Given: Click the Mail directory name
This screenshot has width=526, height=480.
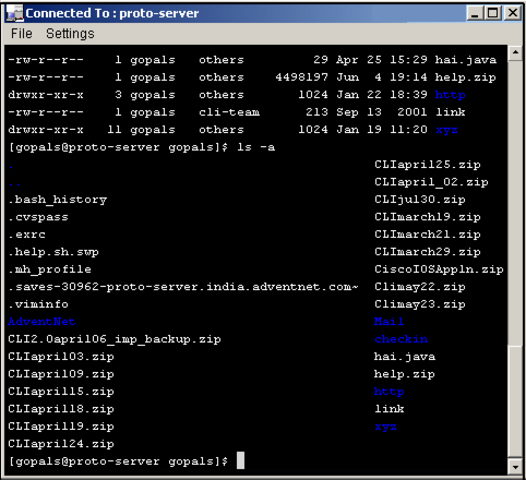Looking at the screenshot, I should point(389,322).
